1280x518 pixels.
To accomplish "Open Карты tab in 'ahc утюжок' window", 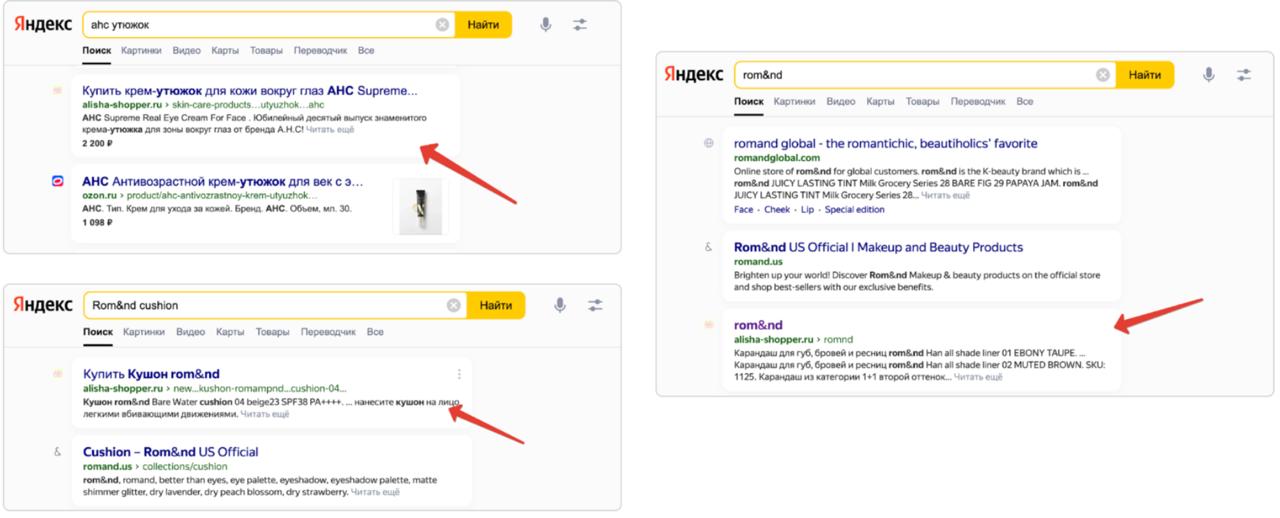I will click(225, 50).
